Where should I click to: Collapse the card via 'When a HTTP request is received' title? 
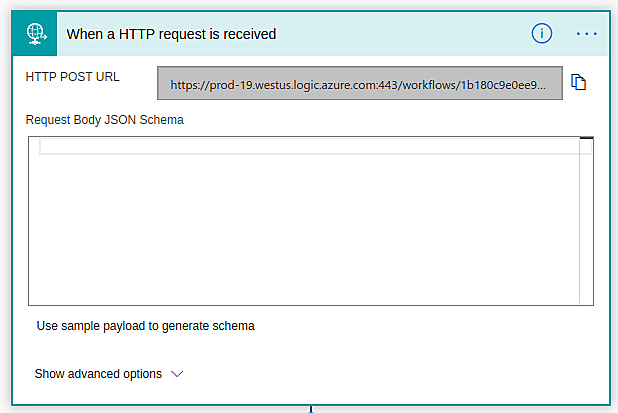click(171, 34)
